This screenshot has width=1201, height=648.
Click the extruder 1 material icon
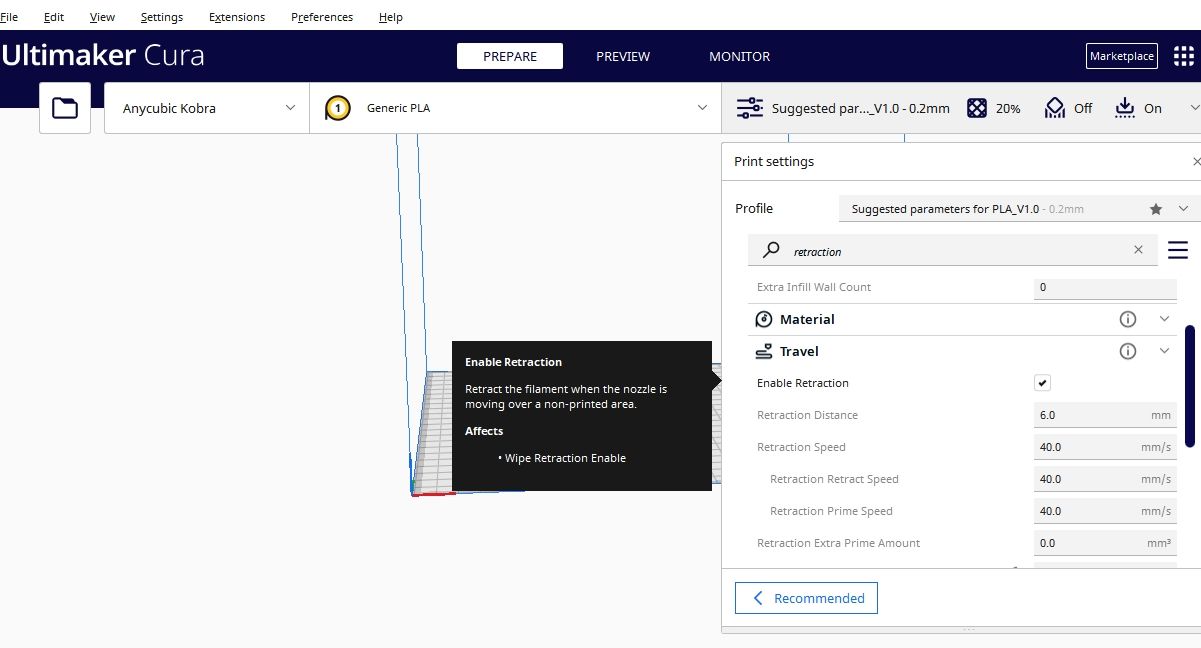tap(338, 108)
